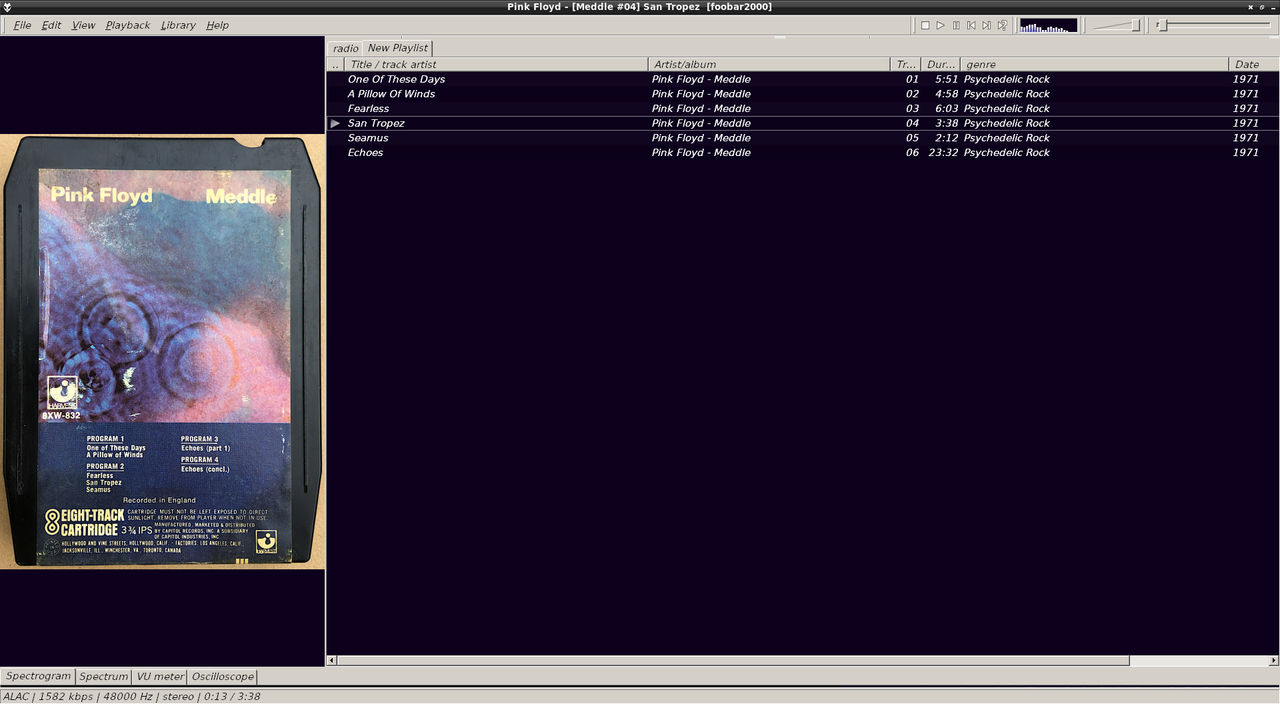
Task: Select the playing track San Tropez
Action: click(376, 123)
